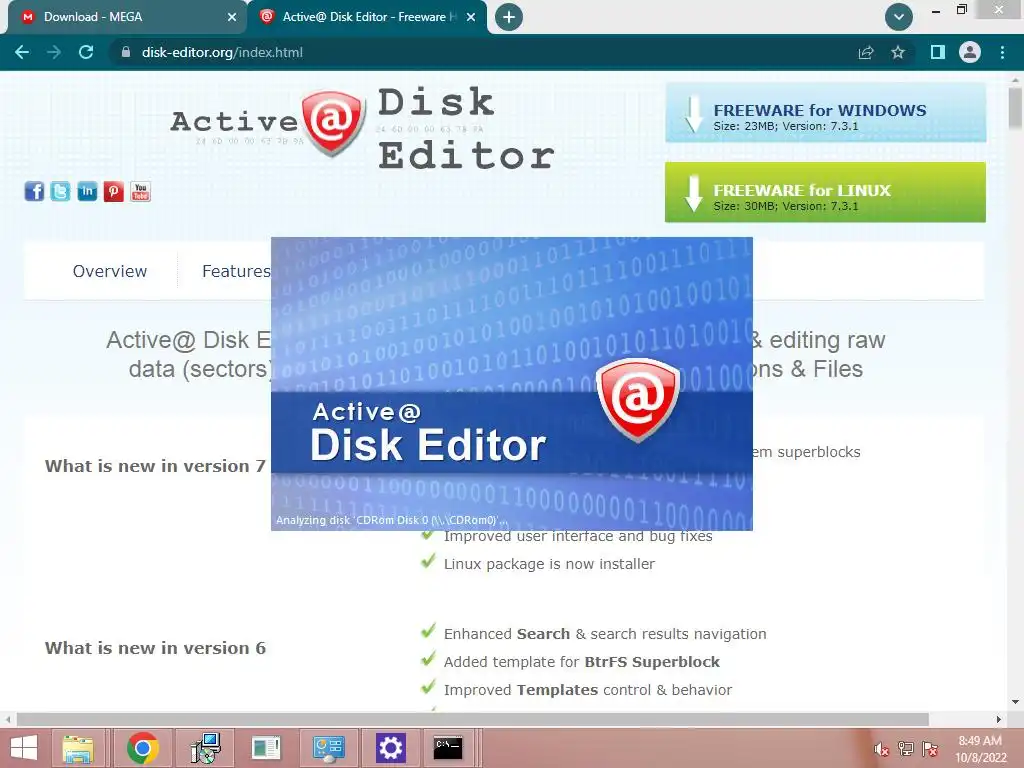Open the Windows Start menu
The height and width of the screenshot is (768, 1024).
click(x=24, y=748)
